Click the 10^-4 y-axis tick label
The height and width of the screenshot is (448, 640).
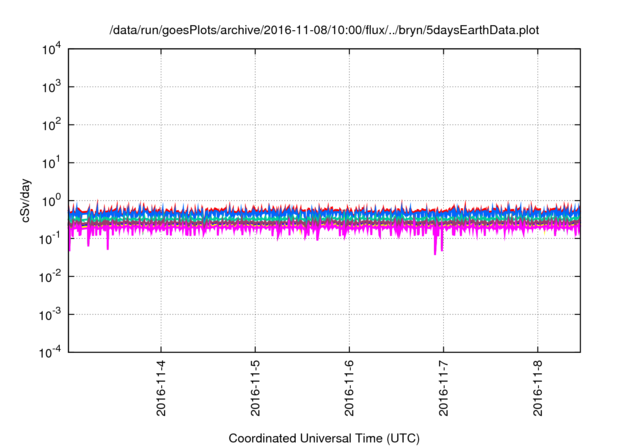pyautogui.click(x=51, y=352)
